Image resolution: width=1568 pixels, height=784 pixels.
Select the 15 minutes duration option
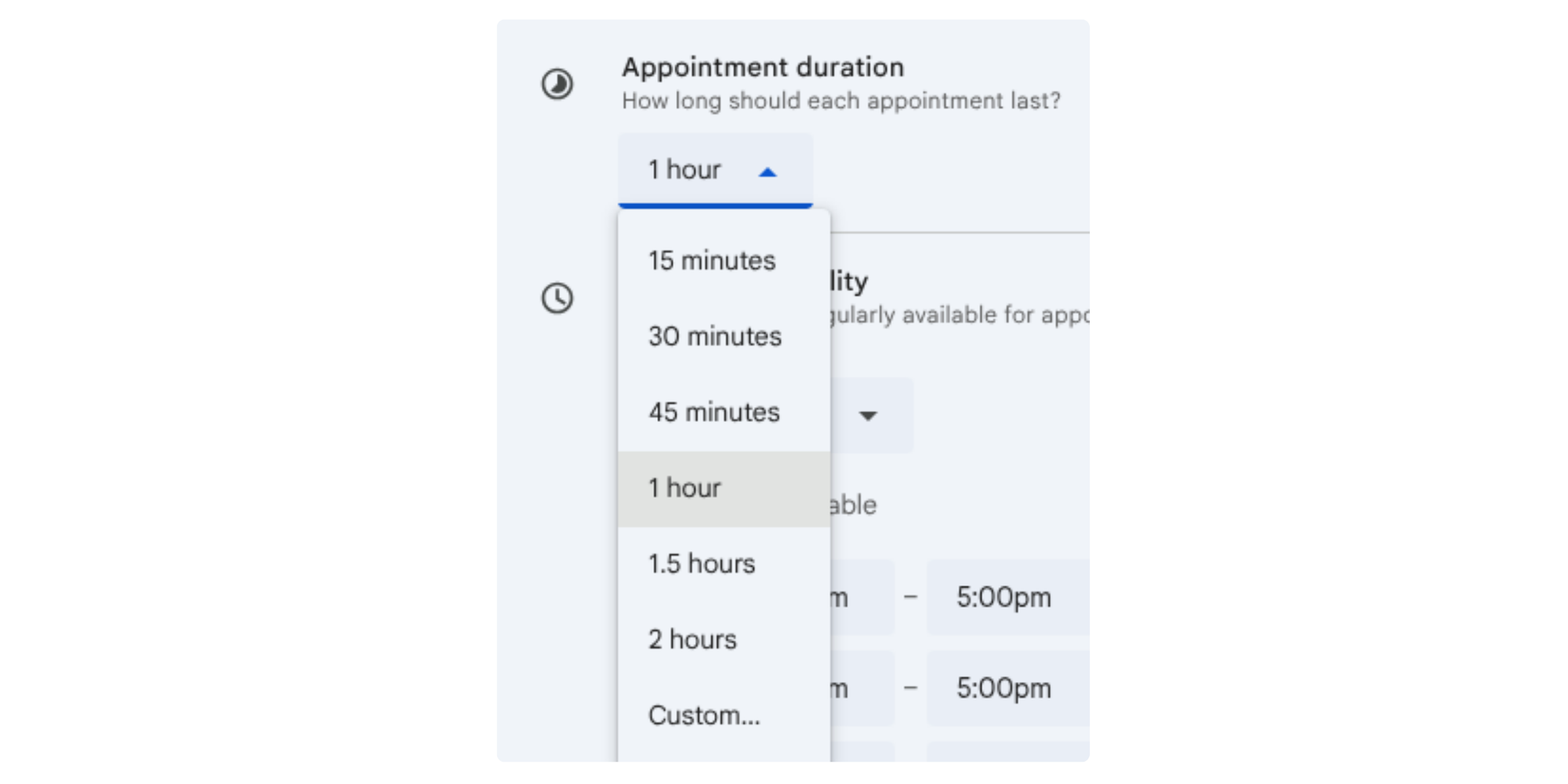pos(710,260)
